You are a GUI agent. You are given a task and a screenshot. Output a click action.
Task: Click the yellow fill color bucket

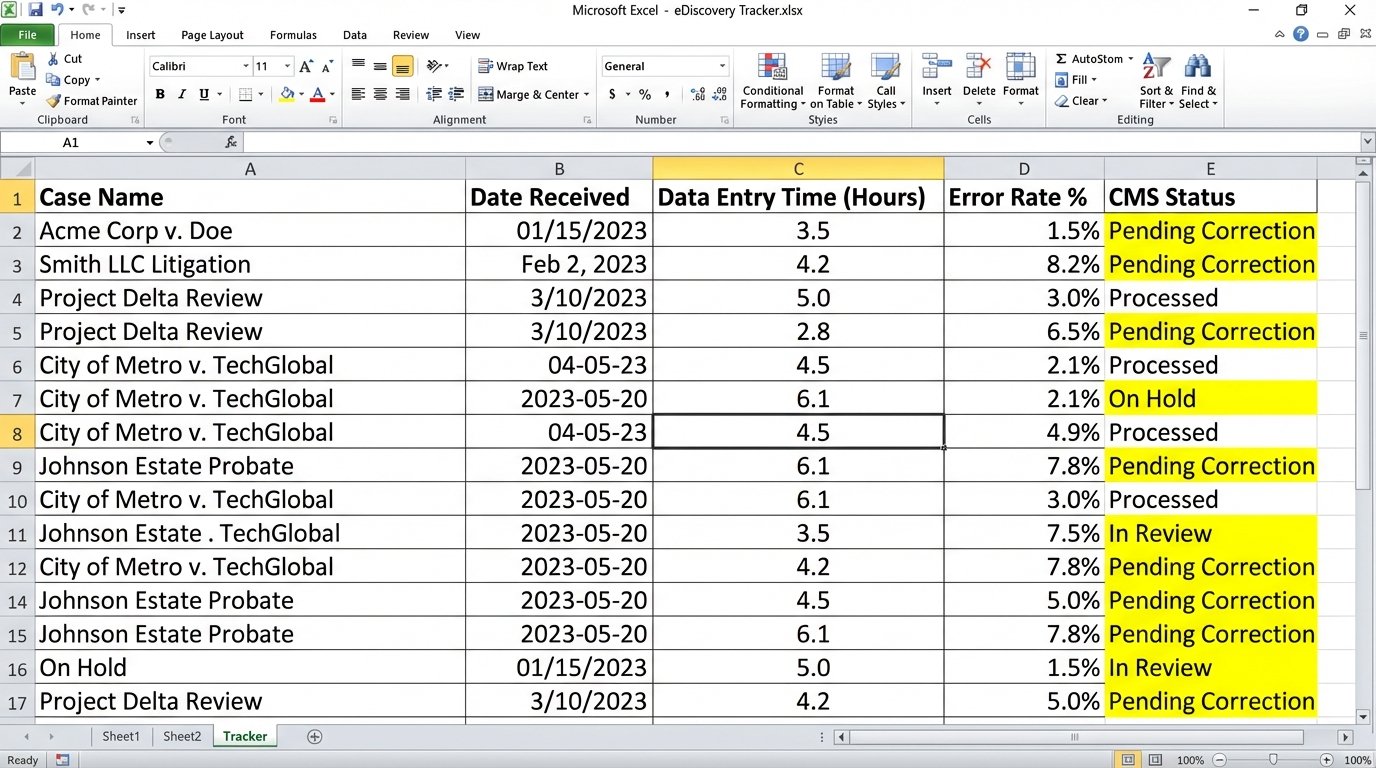(287, 95)
